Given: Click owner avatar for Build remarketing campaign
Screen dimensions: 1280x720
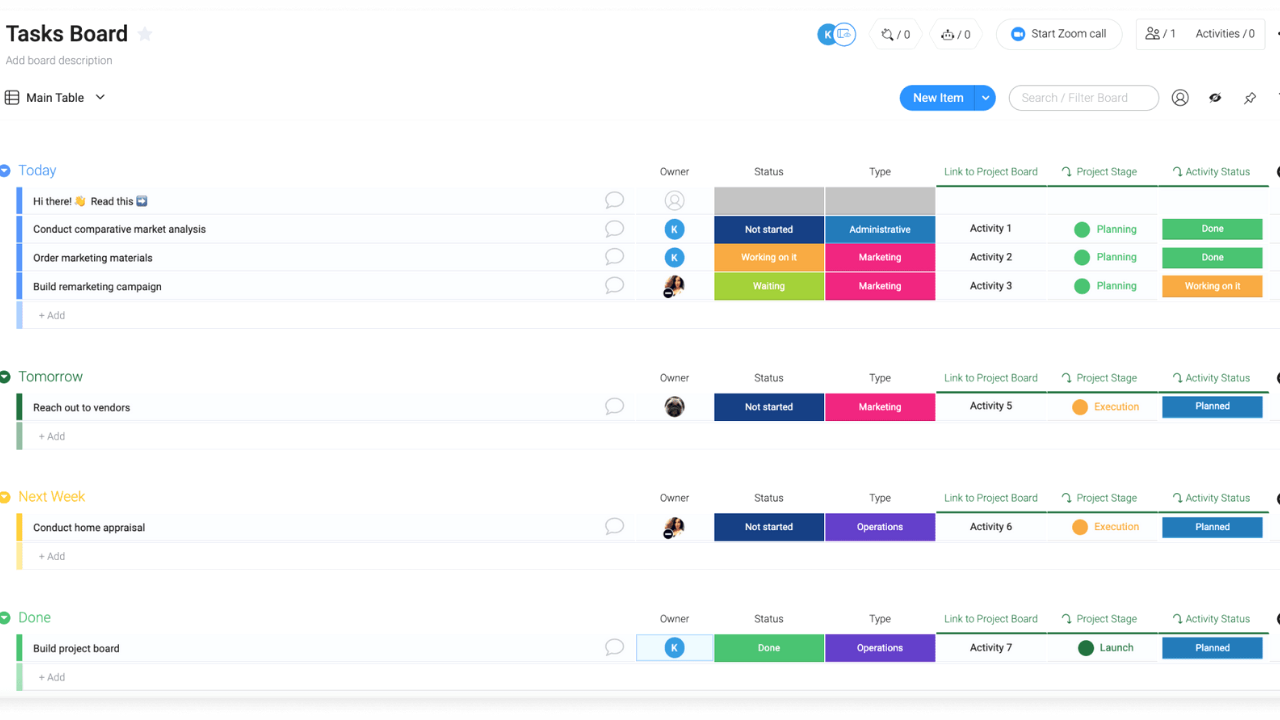Looking at the screenshot, I should point(675,286).
